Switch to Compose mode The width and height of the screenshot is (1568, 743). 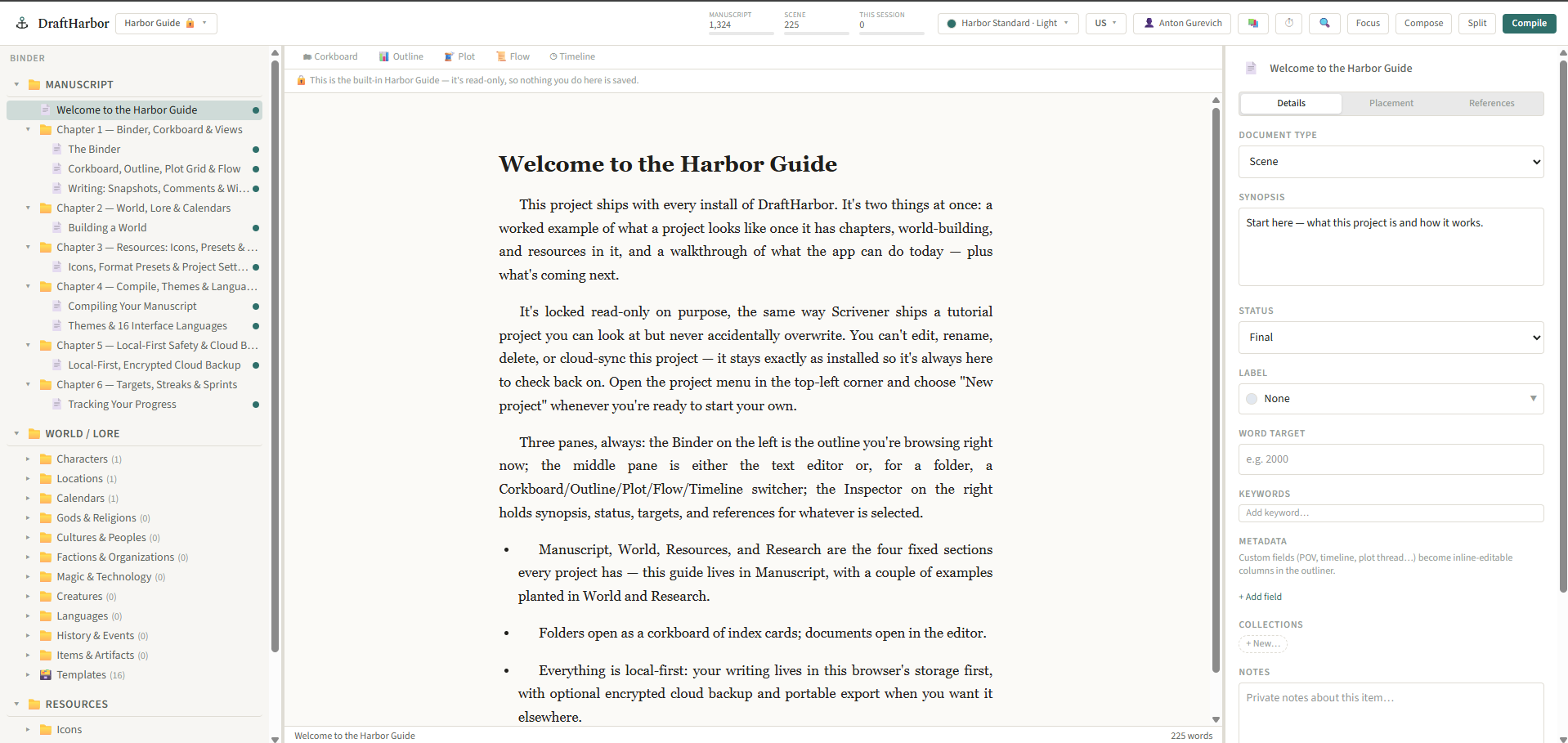click(1423, 23)
